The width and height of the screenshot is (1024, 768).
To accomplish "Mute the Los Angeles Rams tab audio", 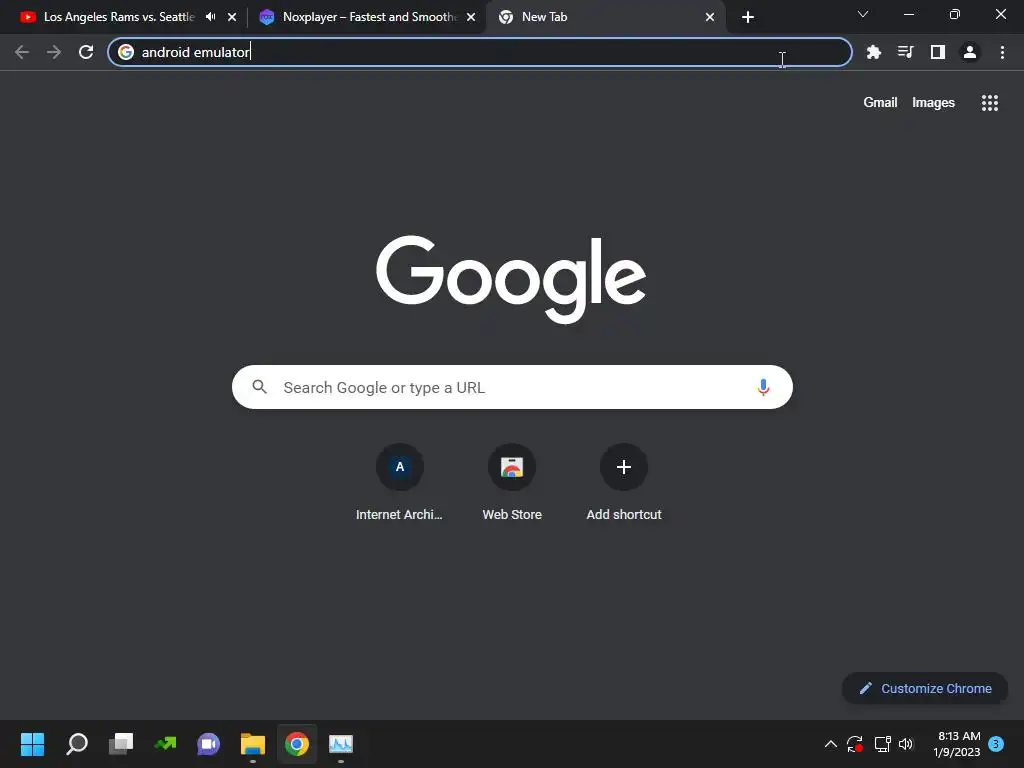I will (210, 17).
